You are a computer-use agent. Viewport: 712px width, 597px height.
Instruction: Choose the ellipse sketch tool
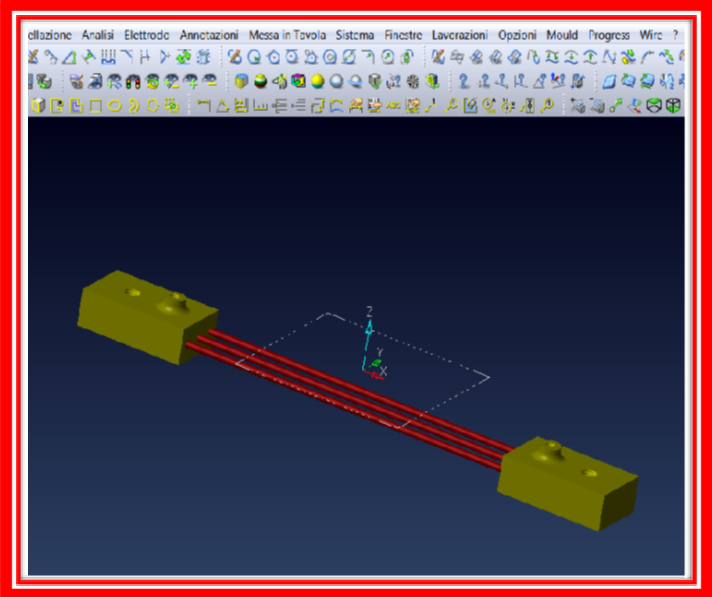coord(114,105)
